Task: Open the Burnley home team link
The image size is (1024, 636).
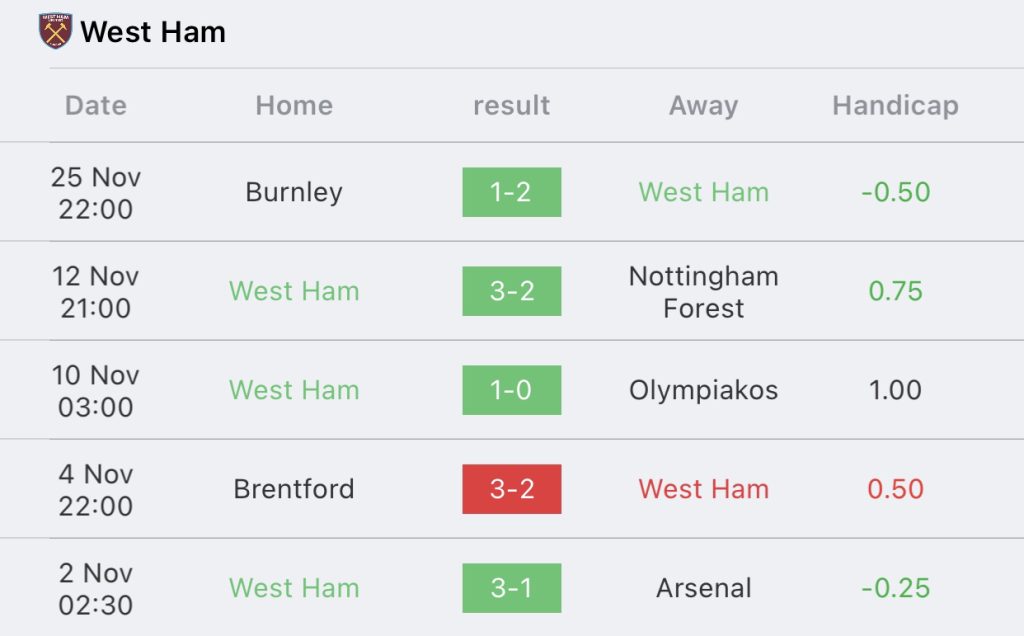Action: pyautogui.click(x=294, y=192)
